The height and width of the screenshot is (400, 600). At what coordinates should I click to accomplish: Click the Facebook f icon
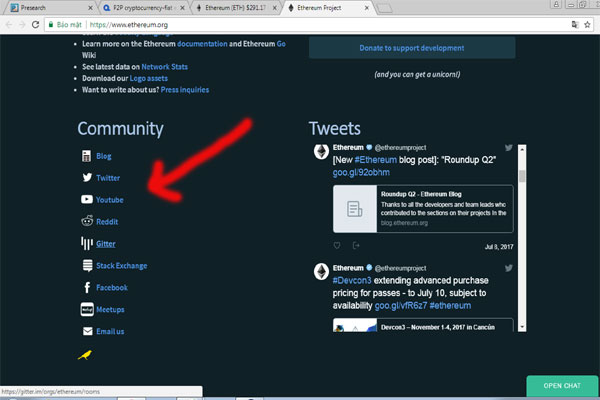coord(87,287)
